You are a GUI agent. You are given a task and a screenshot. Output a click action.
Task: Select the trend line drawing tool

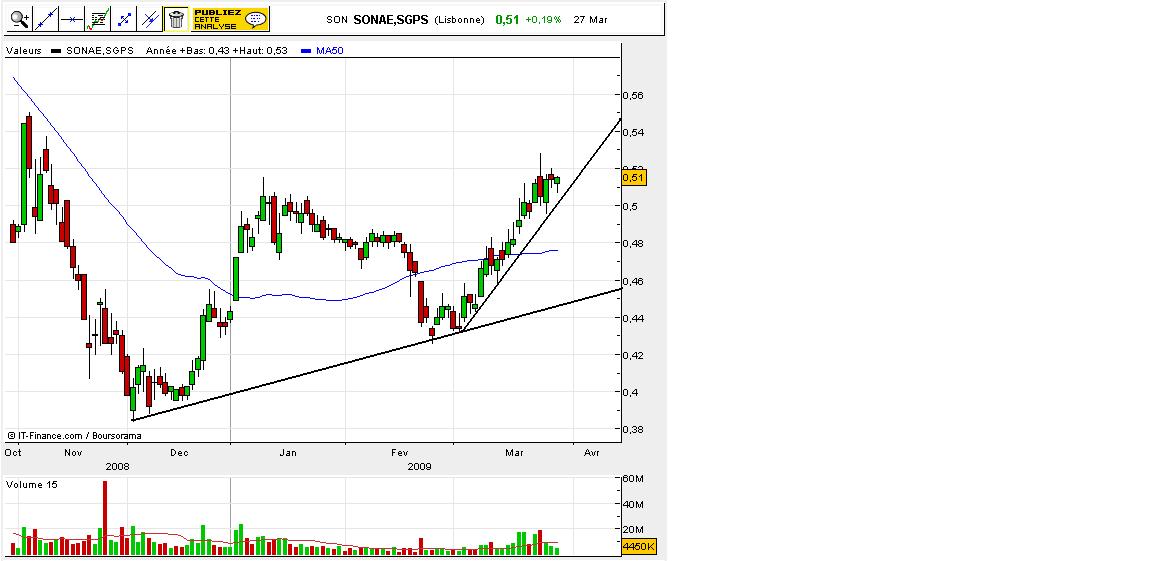pyautogui.click(x=46, y=19)
